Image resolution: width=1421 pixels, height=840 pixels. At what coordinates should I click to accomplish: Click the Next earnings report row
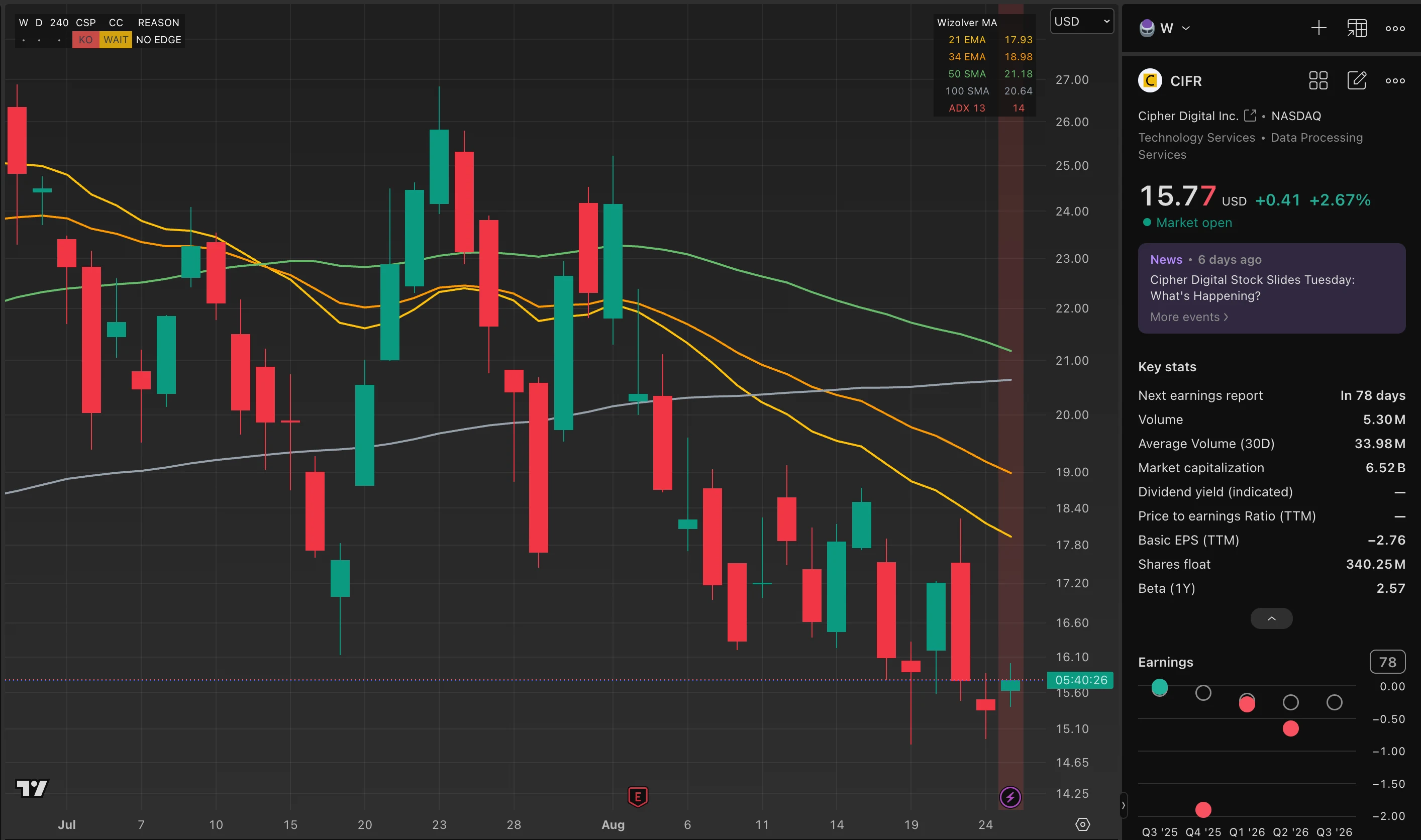[1272, 395]
